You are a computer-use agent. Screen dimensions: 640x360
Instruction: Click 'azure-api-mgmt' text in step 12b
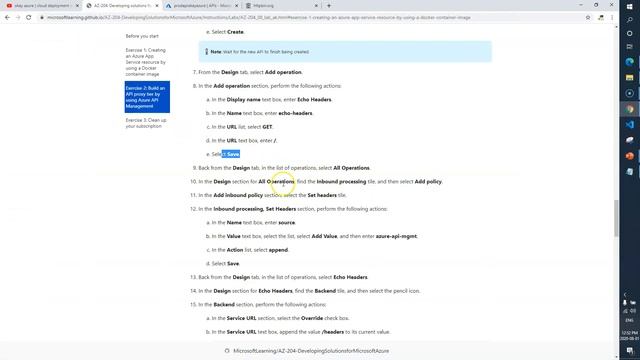(396, 236)
